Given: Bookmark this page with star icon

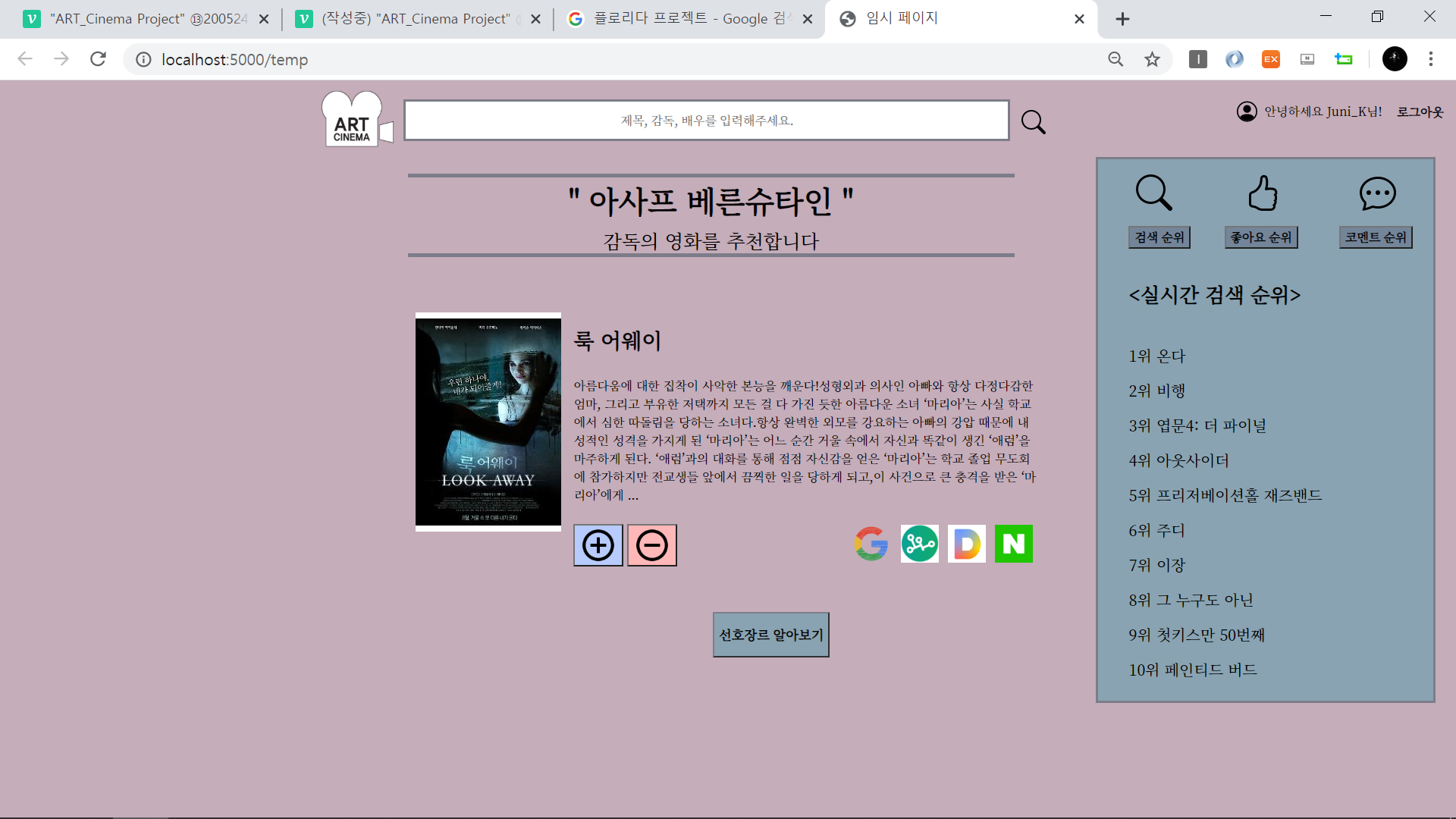Looking at the screenshot, I should (x=1152, y=59).
